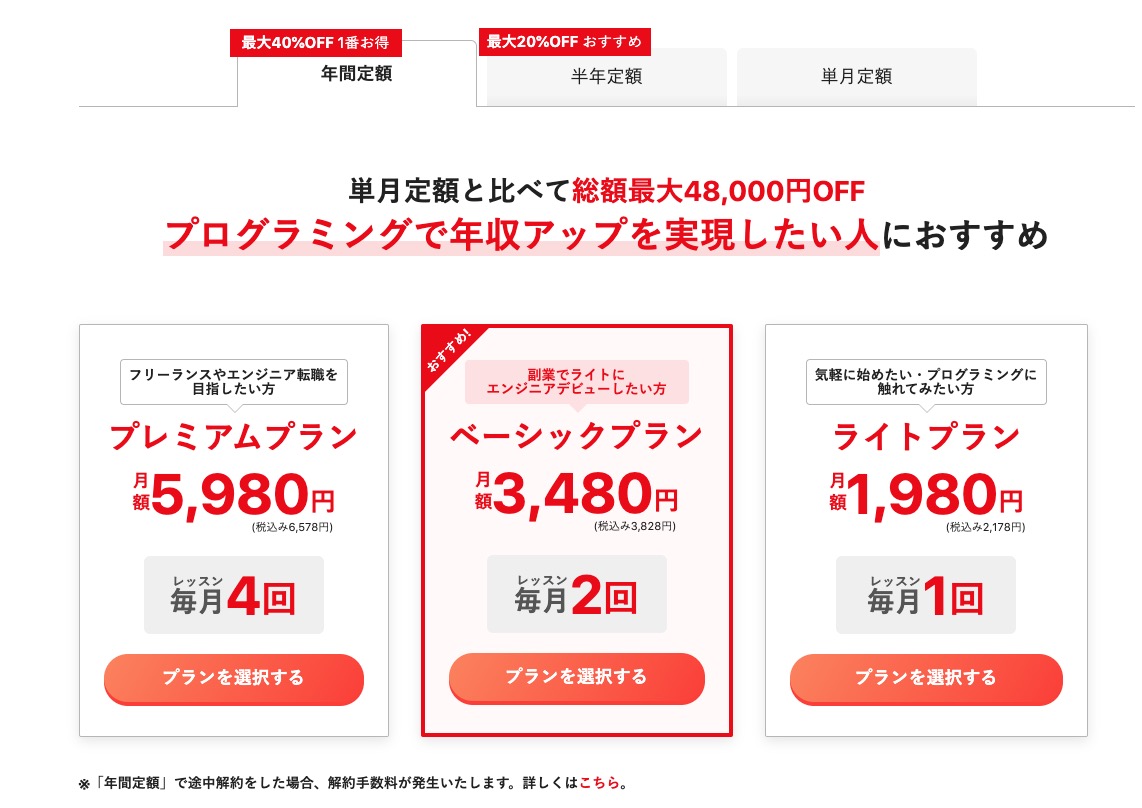Click the 副業でライトに speech bubble

pos(577,382)
